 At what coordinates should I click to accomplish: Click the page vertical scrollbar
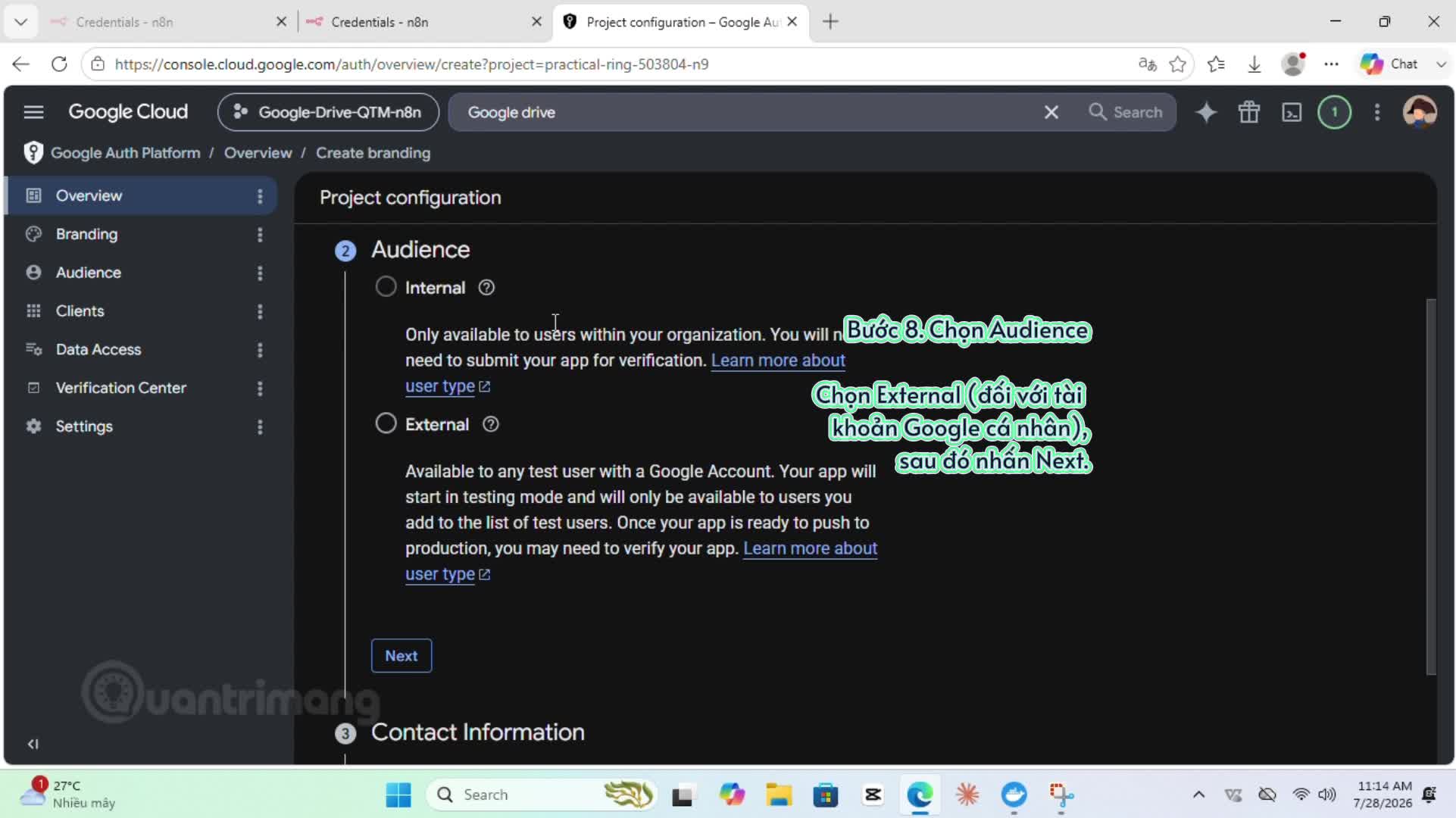(1430, 486)
